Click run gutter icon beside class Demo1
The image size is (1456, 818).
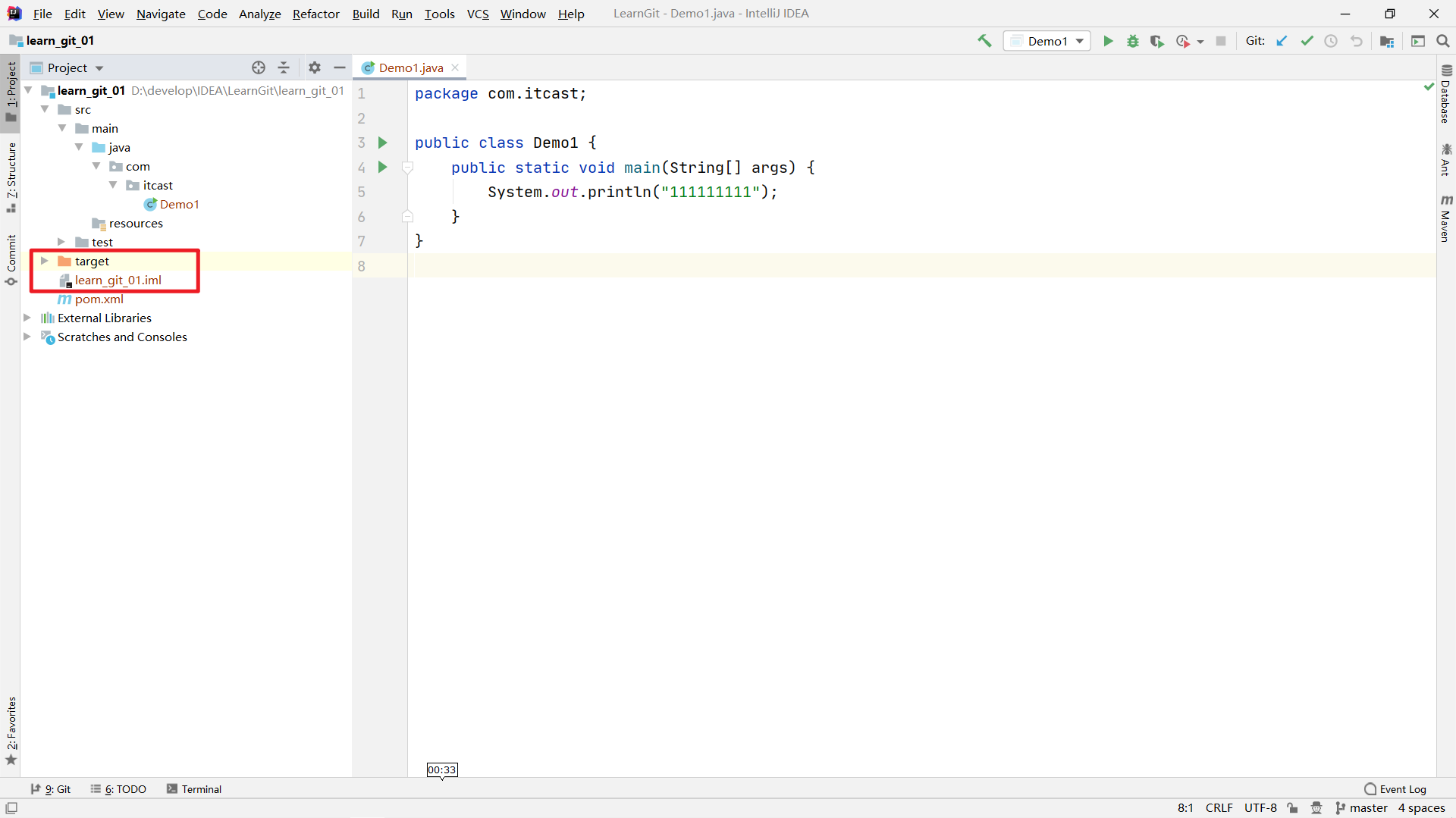click(383, 143)
